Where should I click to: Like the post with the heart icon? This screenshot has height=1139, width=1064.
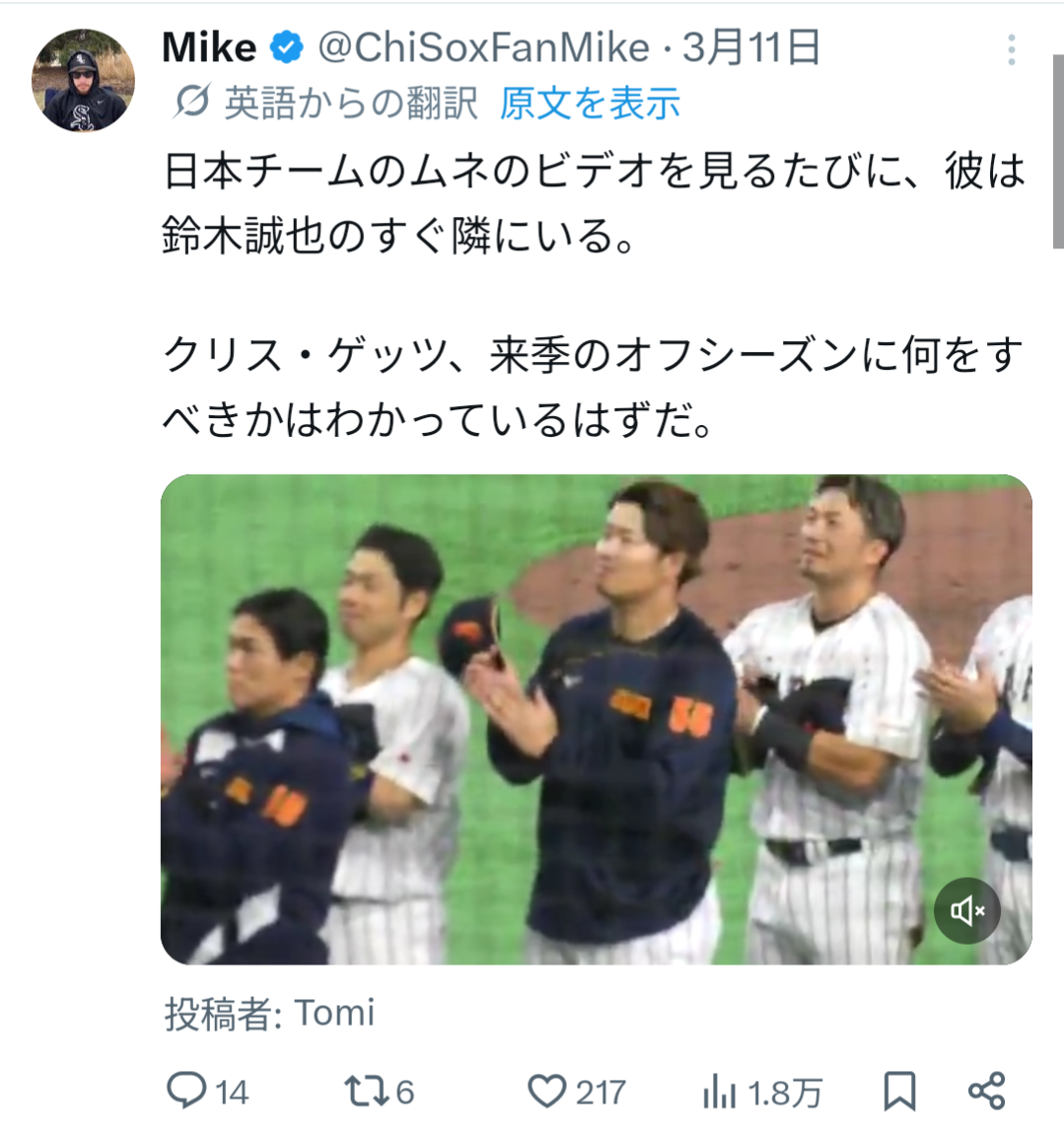546,1091
